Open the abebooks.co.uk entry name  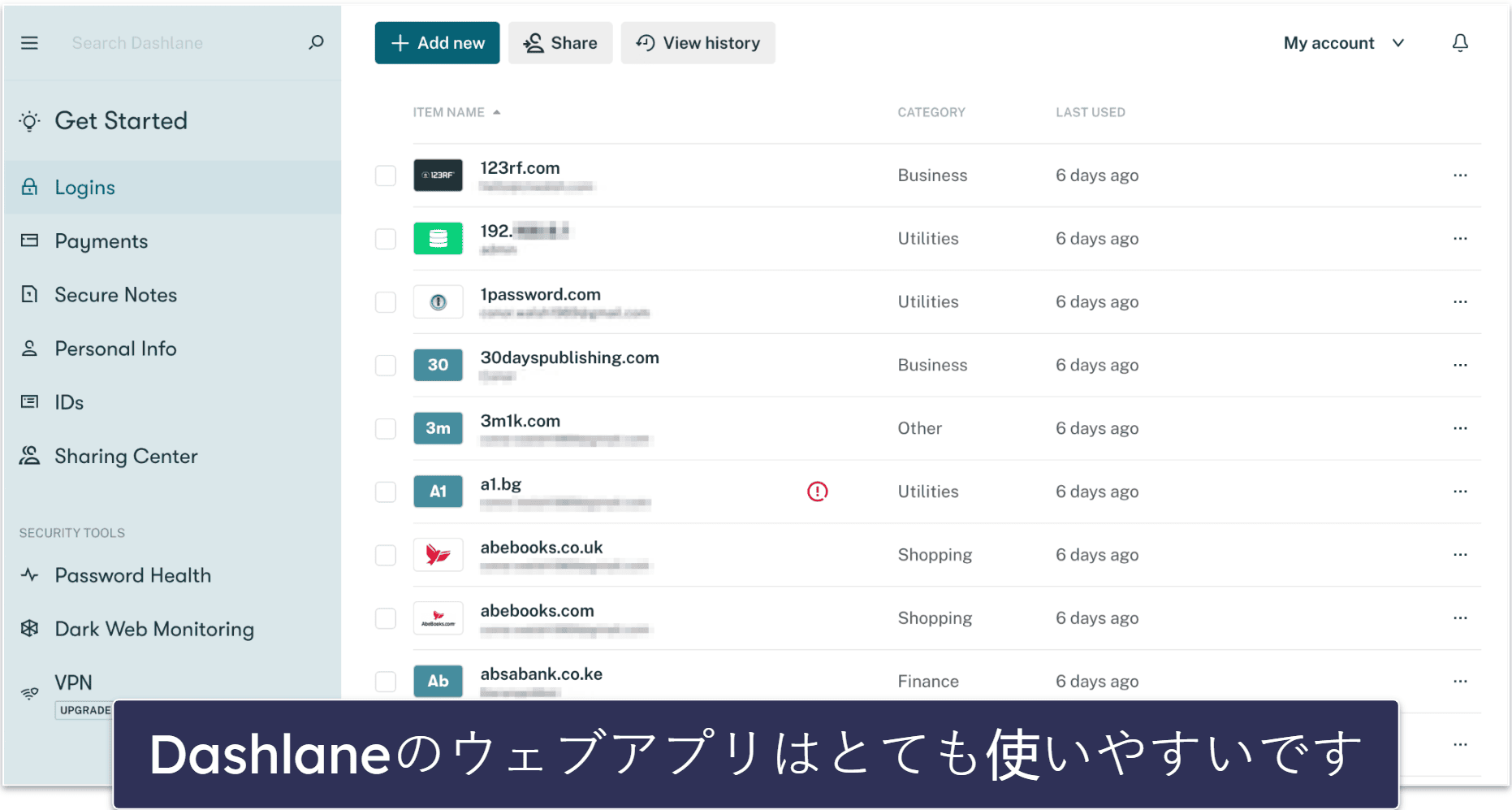click(542, 548)
